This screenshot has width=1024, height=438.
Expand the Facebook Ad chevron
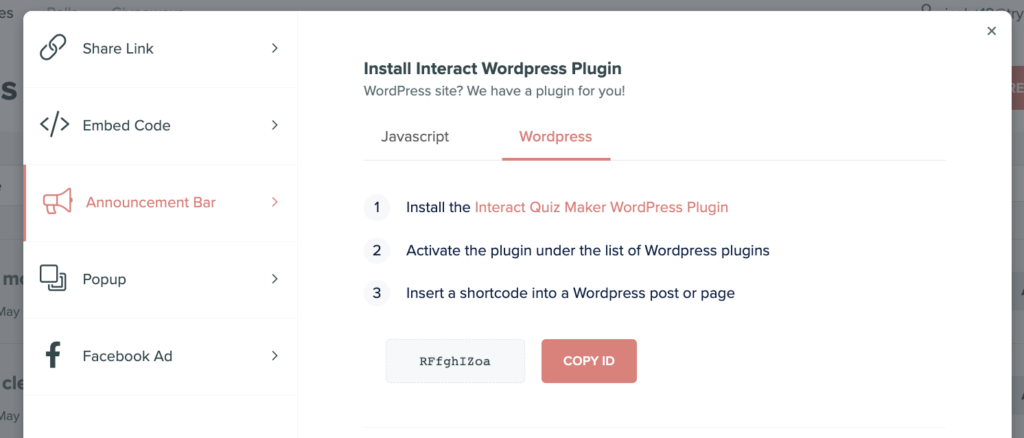click(x=275, y=356)
